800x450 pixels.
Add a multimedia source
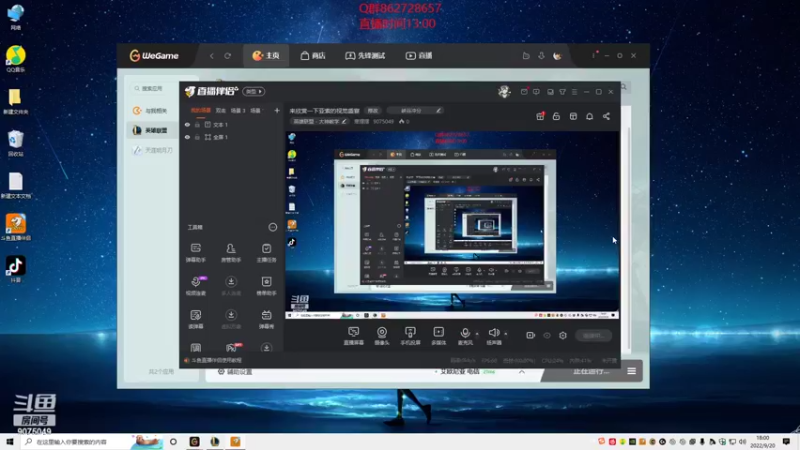click(438, 336)
